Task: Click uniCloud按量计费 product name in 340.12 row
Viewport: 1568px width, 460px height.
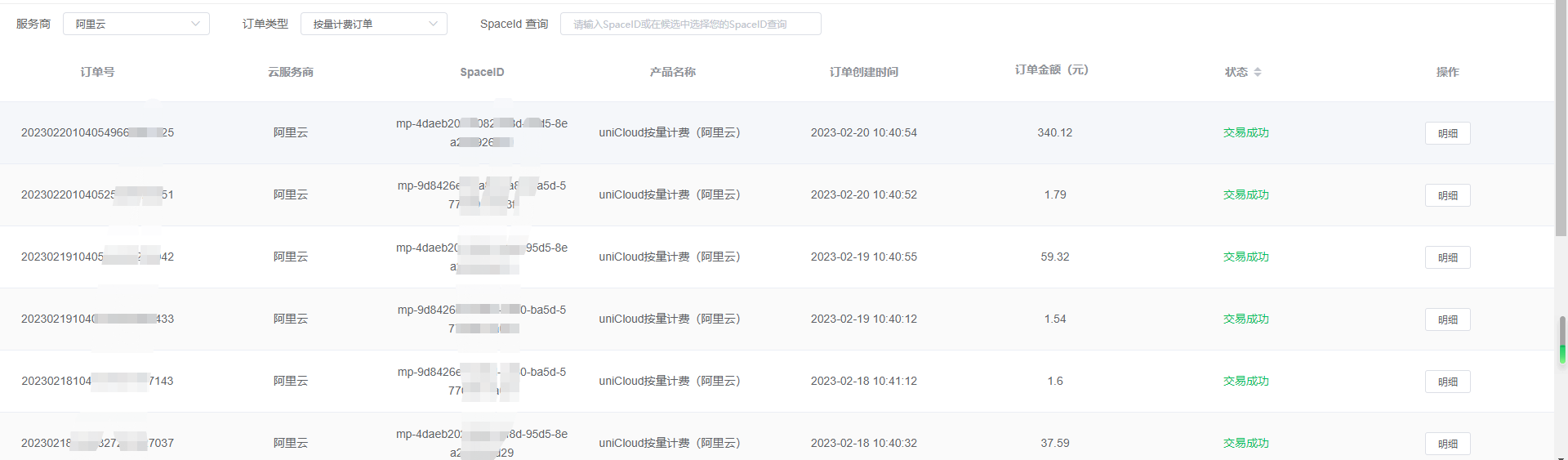Action: [x=670, y=132]
